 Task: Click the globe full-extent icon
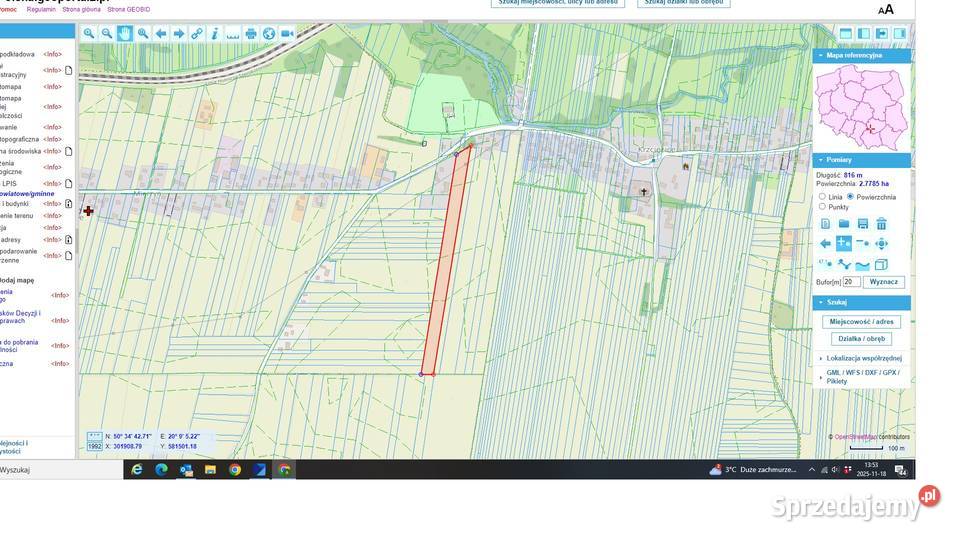(269, 33)
